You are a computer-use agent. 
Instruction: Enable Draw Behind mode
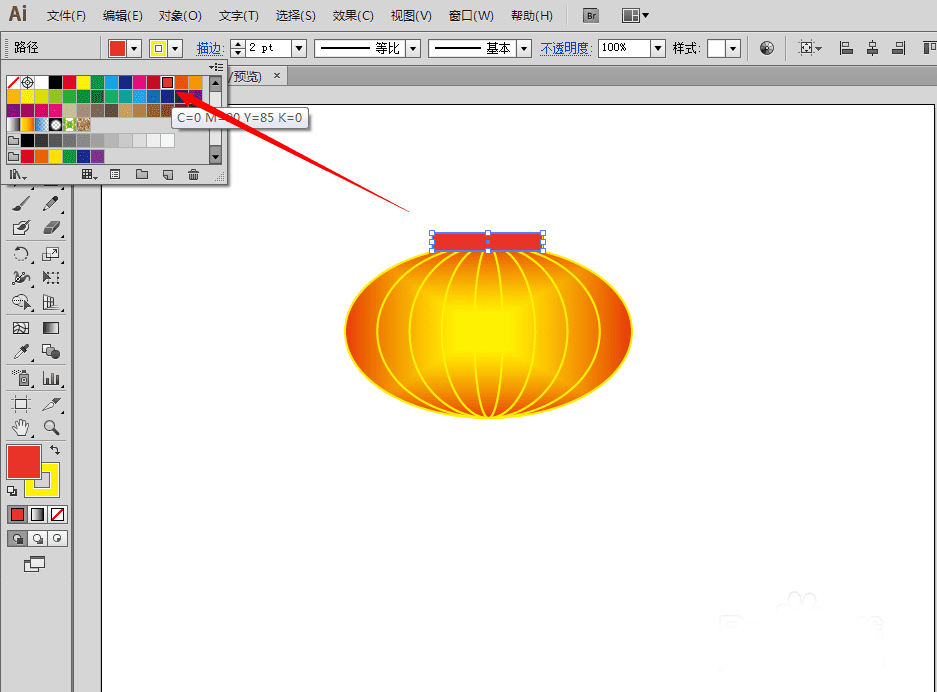point(38,538)
